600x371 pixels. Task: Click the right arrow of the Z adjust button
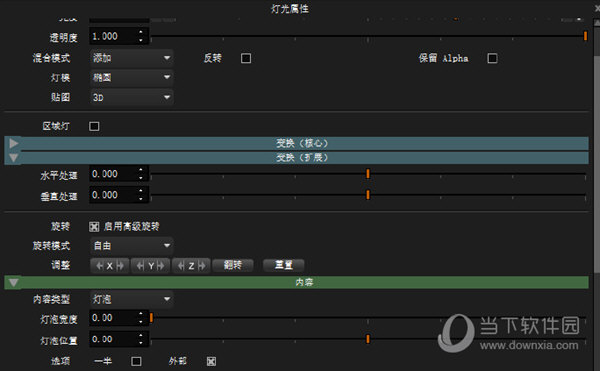tap(202, 265)
